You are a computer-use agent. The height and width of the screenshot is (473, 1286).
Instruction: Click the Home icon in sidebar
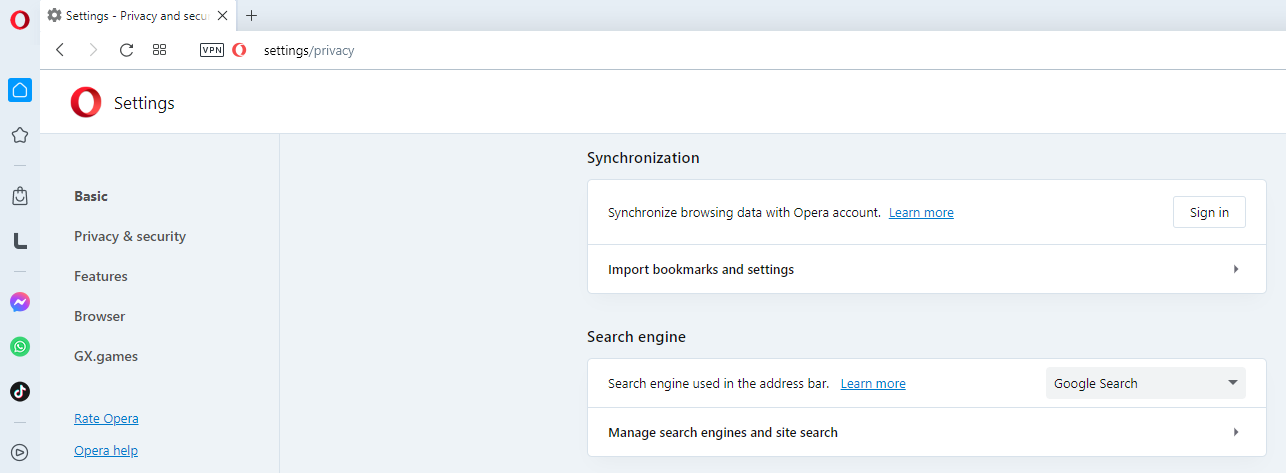[x=20, y=90]
